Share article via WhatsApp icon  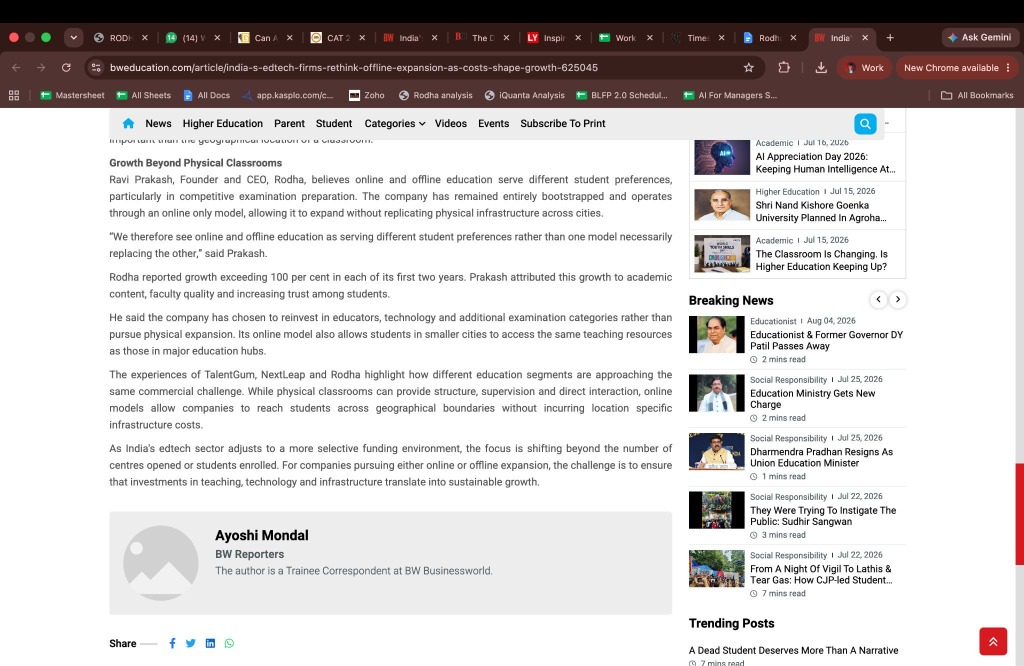(229, 643)
